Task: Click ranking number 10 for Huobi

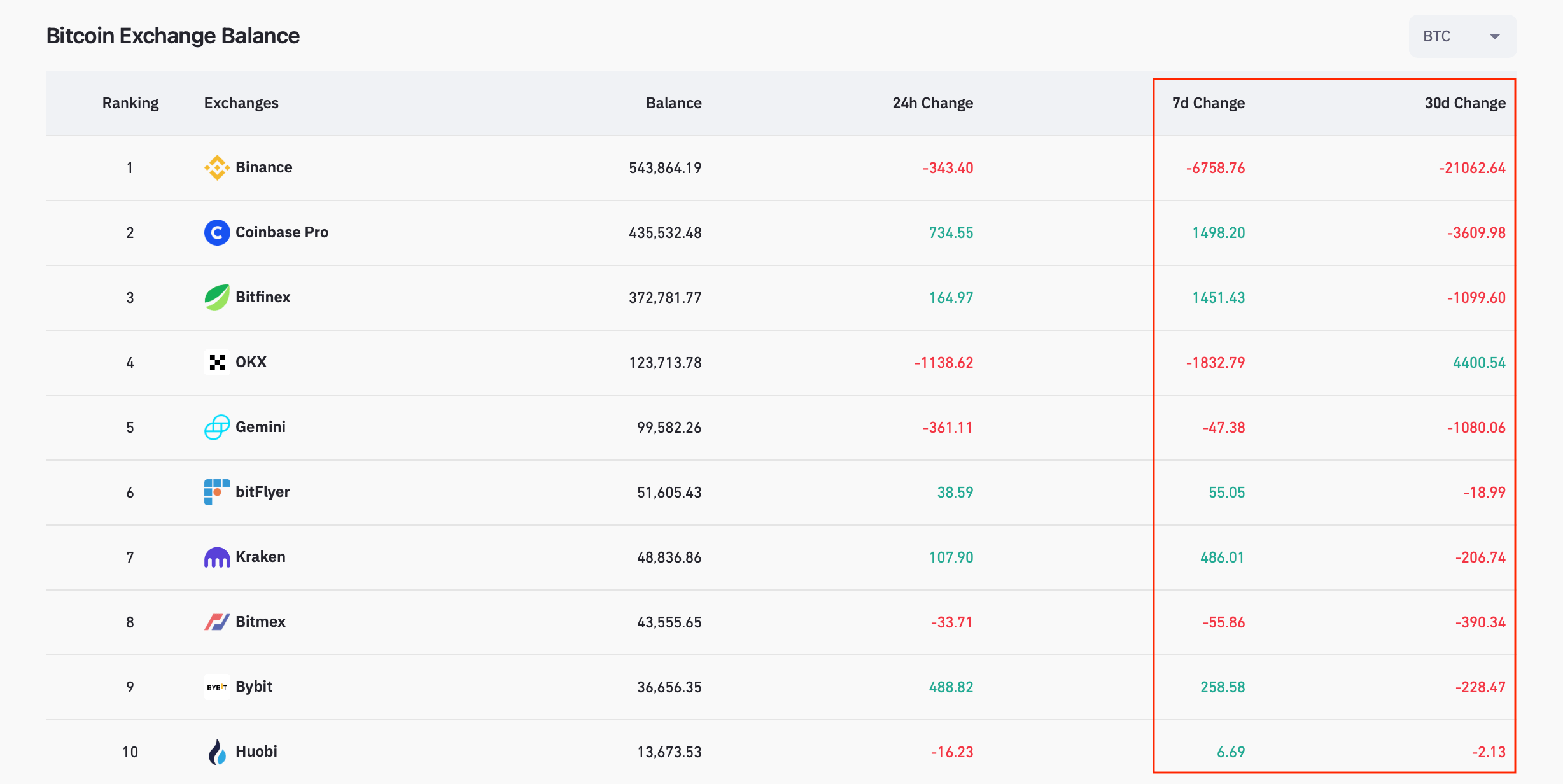Action: (x=130, y=752)
